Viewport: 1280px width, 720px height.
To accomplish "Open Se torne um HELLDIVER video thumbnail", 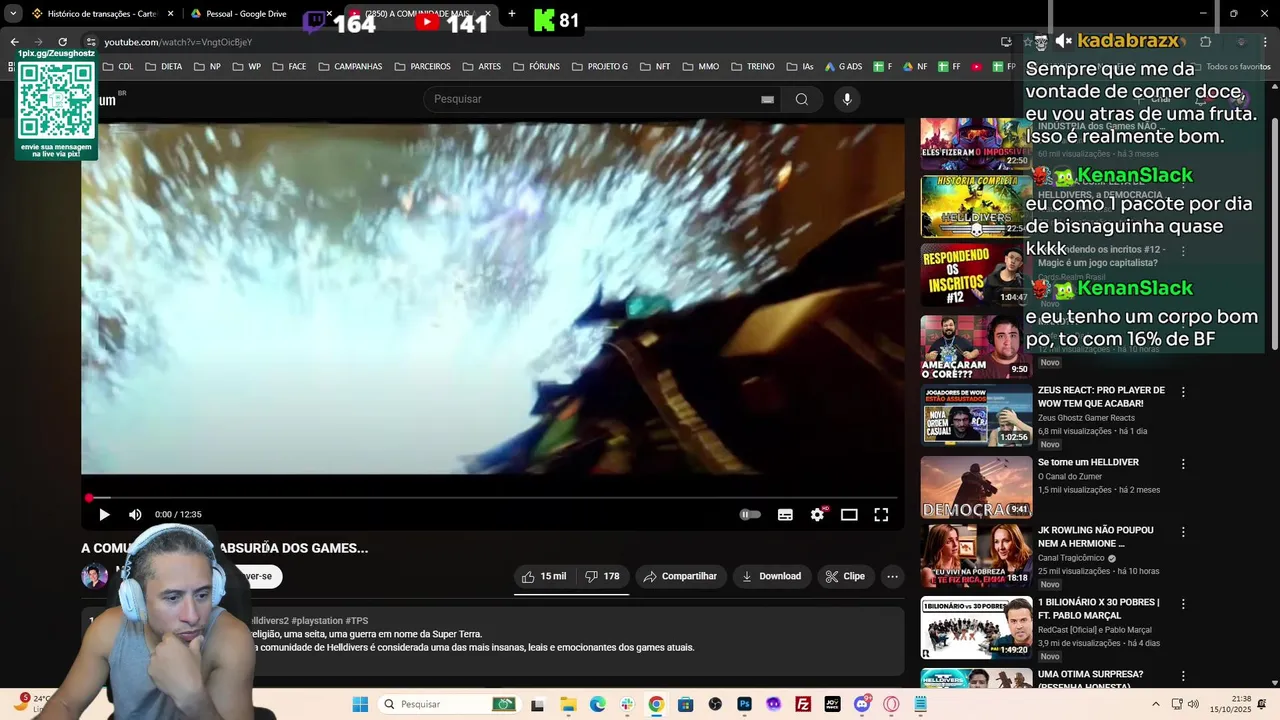I will click(x=976, y=488).
